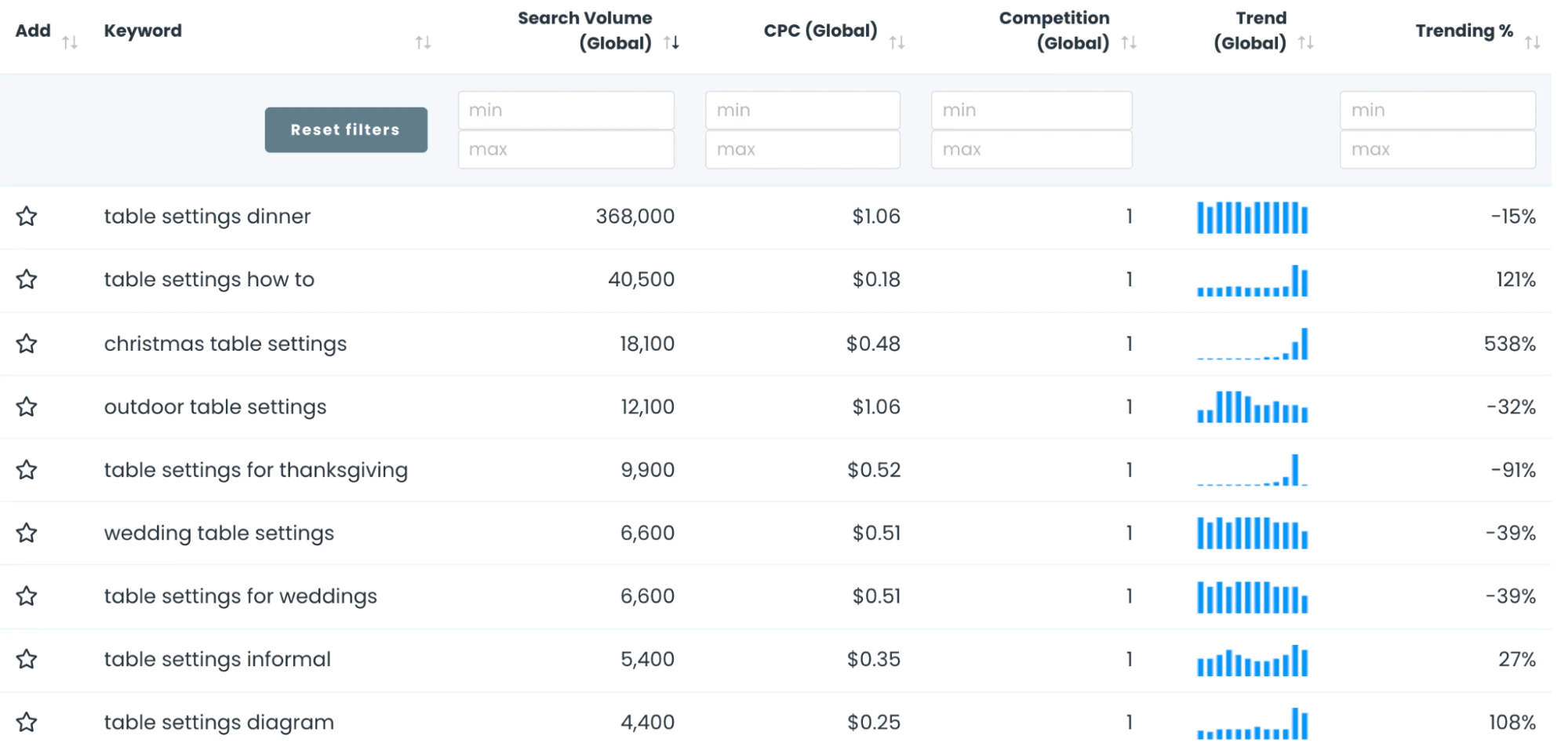Image resolution: width=1568 pixels, height=754 pixels.
Task: Star the 'table settings how to' keyword
Action: tap(27, 279)
